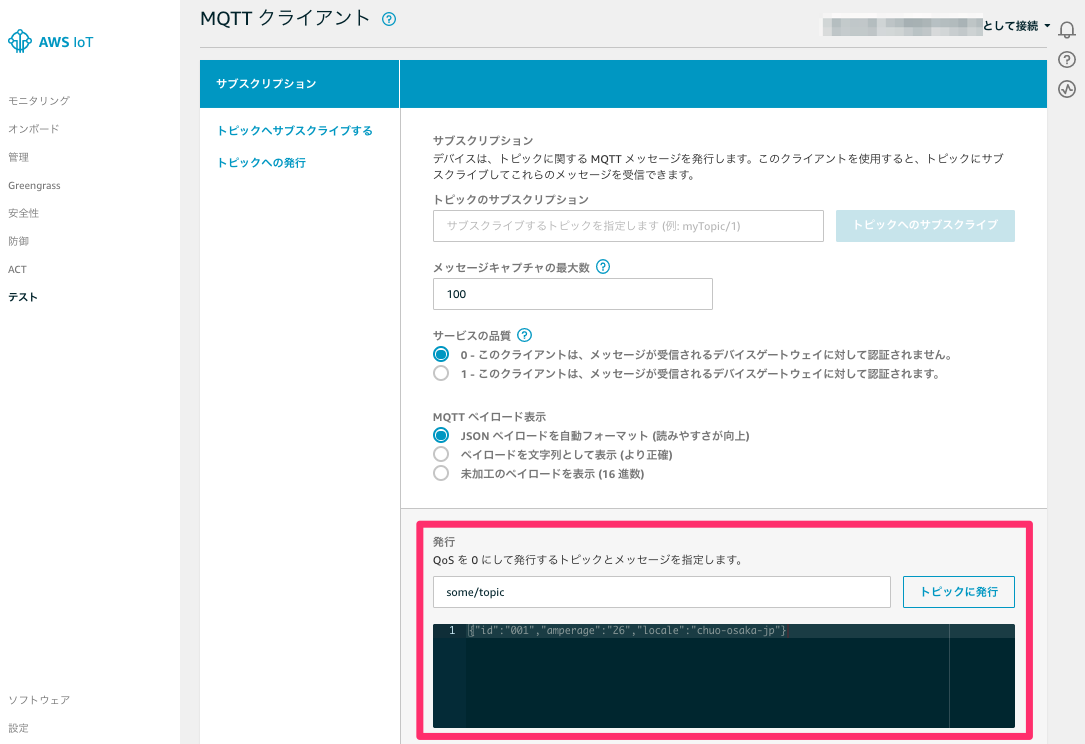Open the トピックへの発行 link
The width and height of the screenshot is (1085, 744).
261,161
